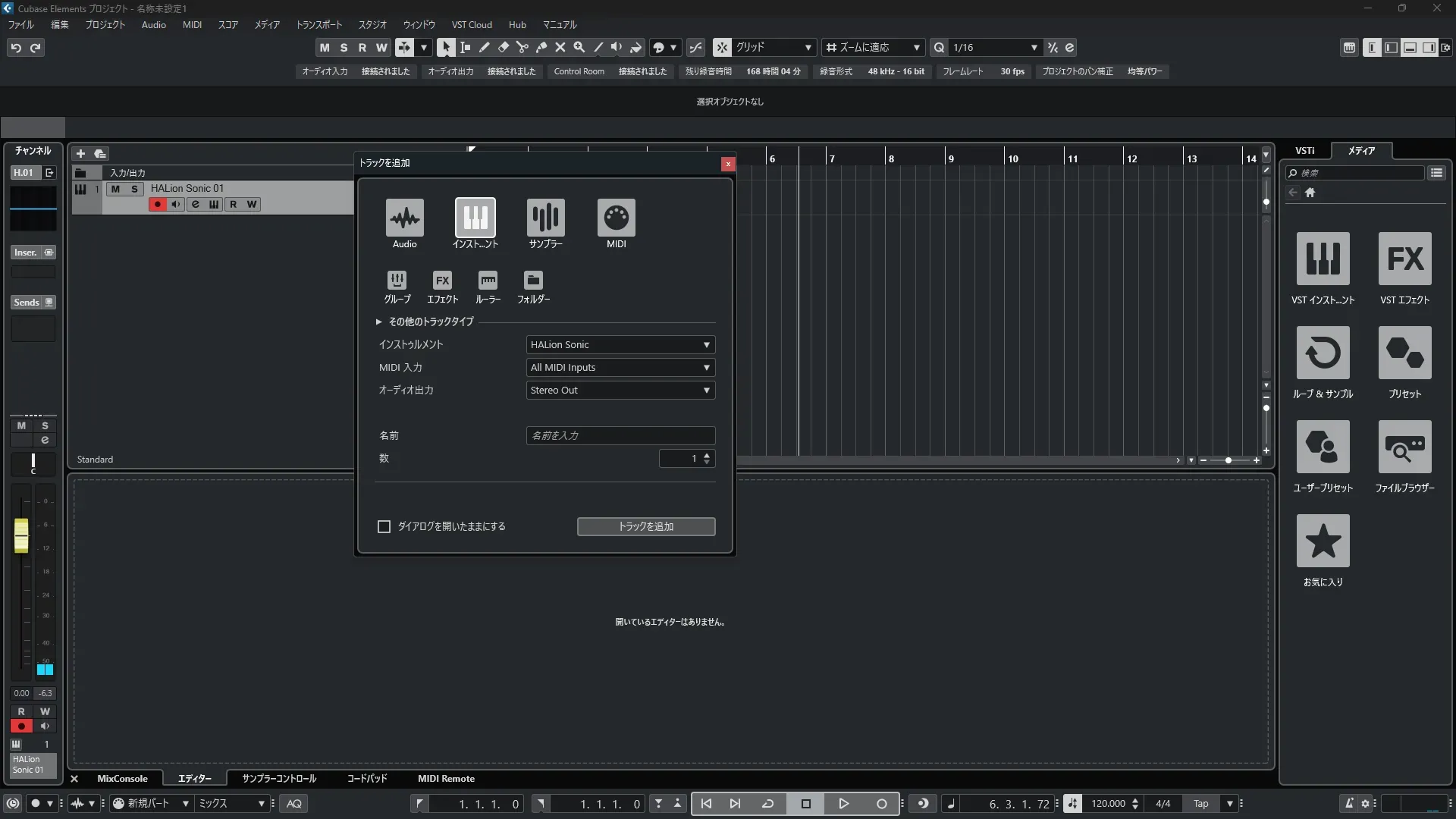
Task: Open the All MIDI Inputs dropdown
Action: click(x=620, y=368)
